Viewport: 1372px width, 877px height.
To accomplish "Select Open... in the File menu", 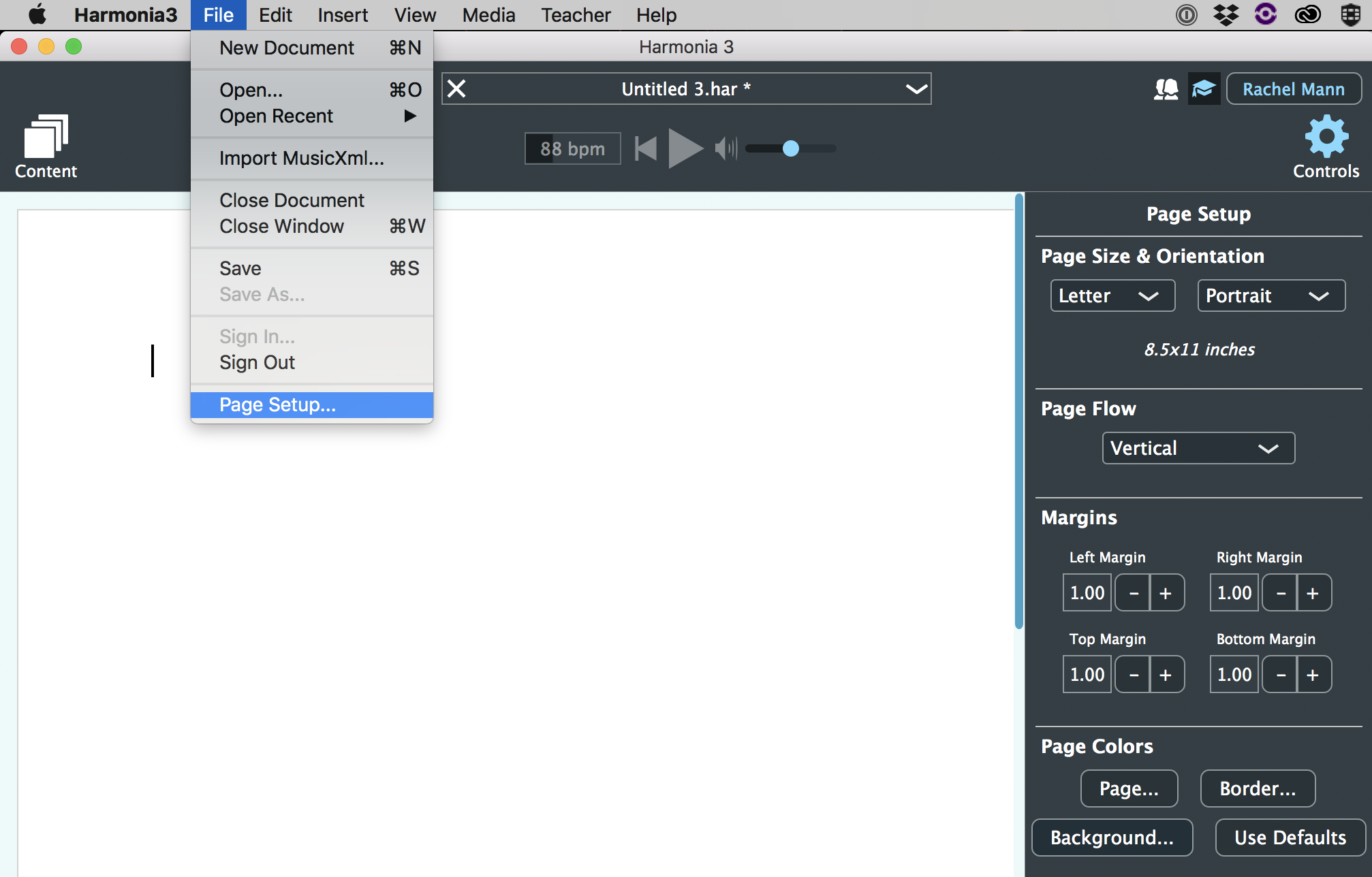I will click(312, 89).
